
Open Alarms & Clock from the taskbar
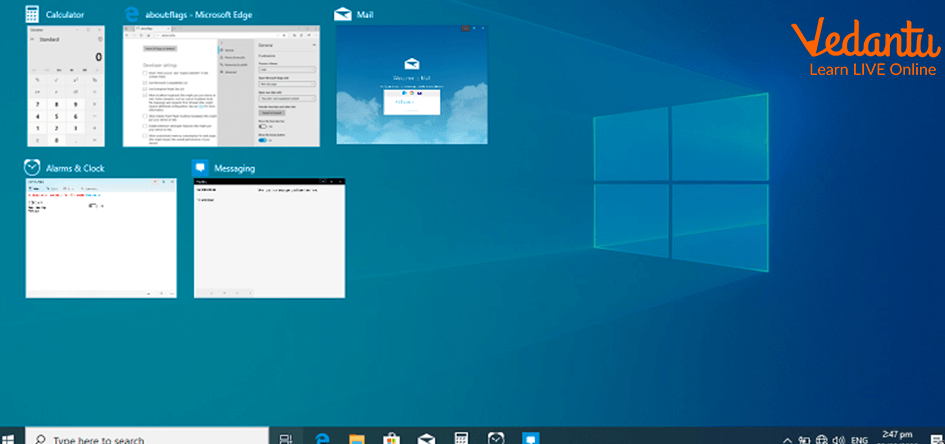pos(496,437)
